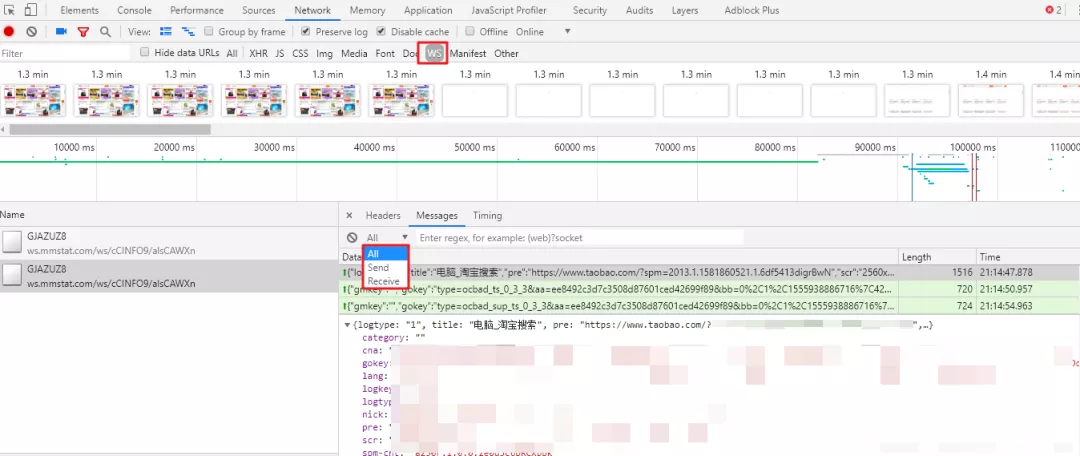
Task: Switch to Sources tab
Action: click(x=259, y=10)
